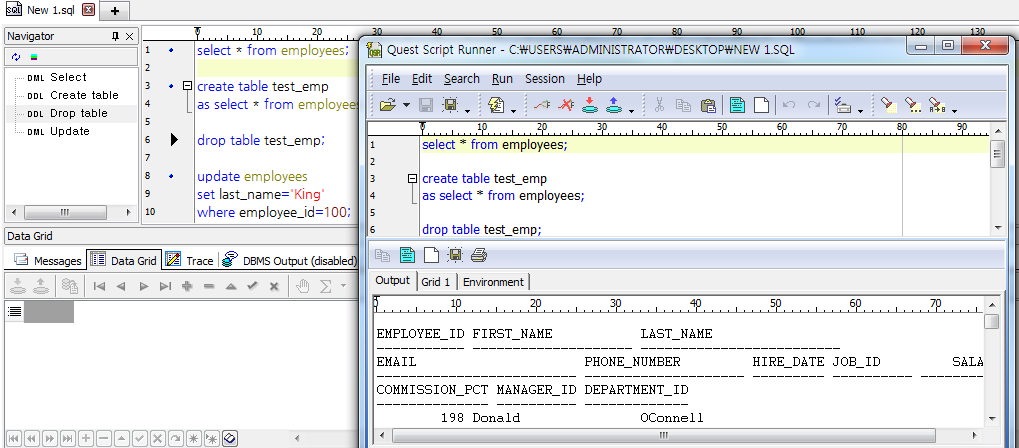
Task: Select Drop table in Navigator
Action: [x=78, y=113]
